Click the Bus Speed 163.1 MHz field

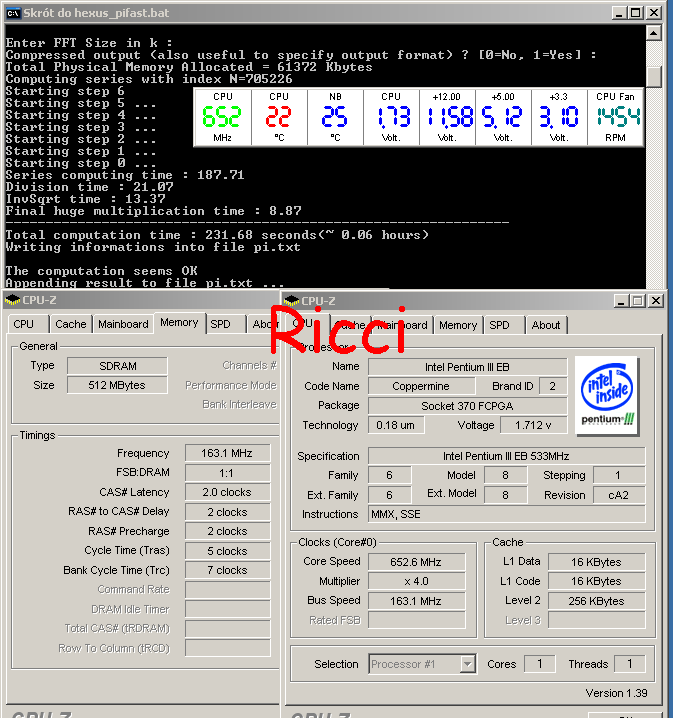point(416,601)
